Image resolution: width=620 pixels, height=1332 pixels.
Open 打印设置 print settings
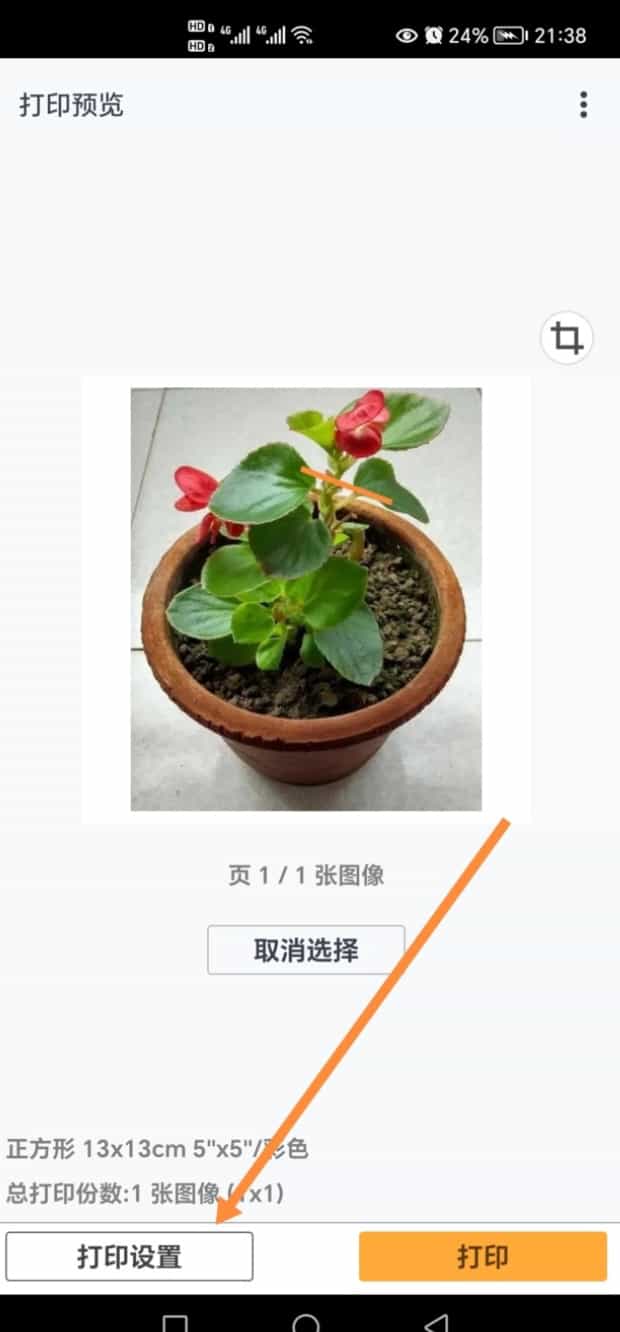[x=129, y=1256]
